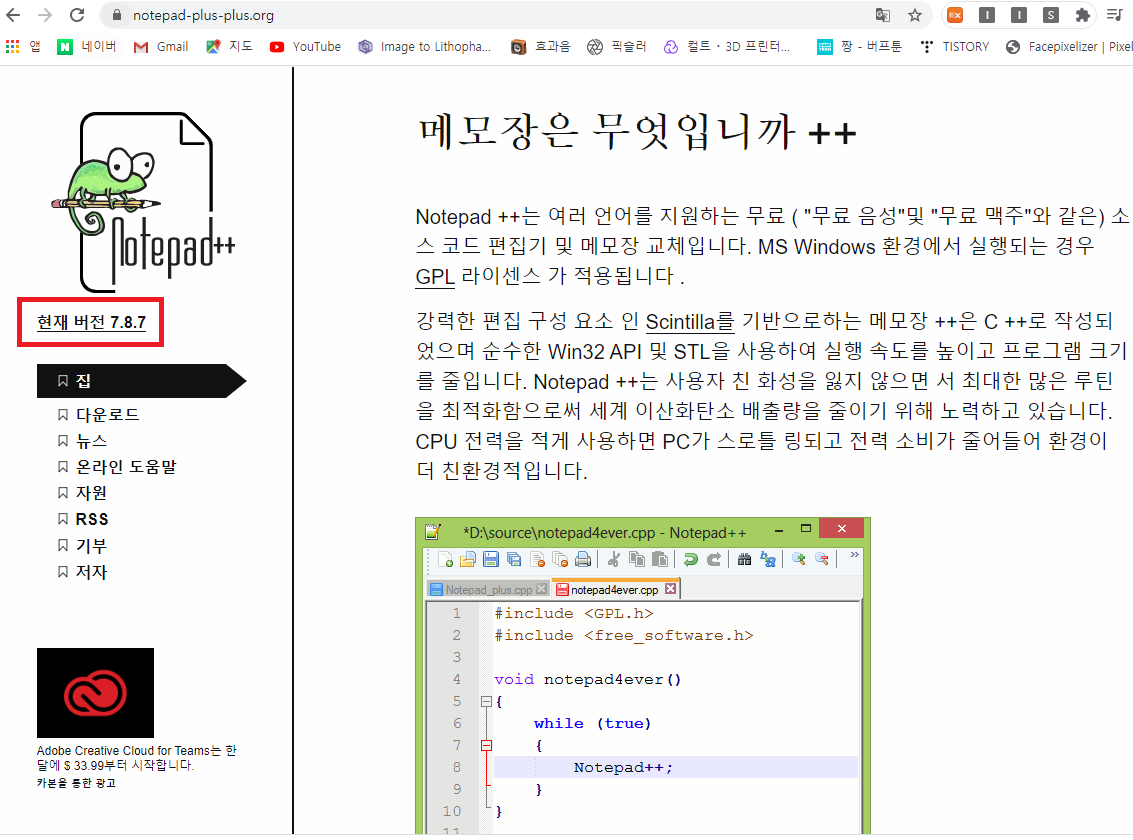Click the Redo arrow icon
1133x840 pixels.
tap(714, 559)
